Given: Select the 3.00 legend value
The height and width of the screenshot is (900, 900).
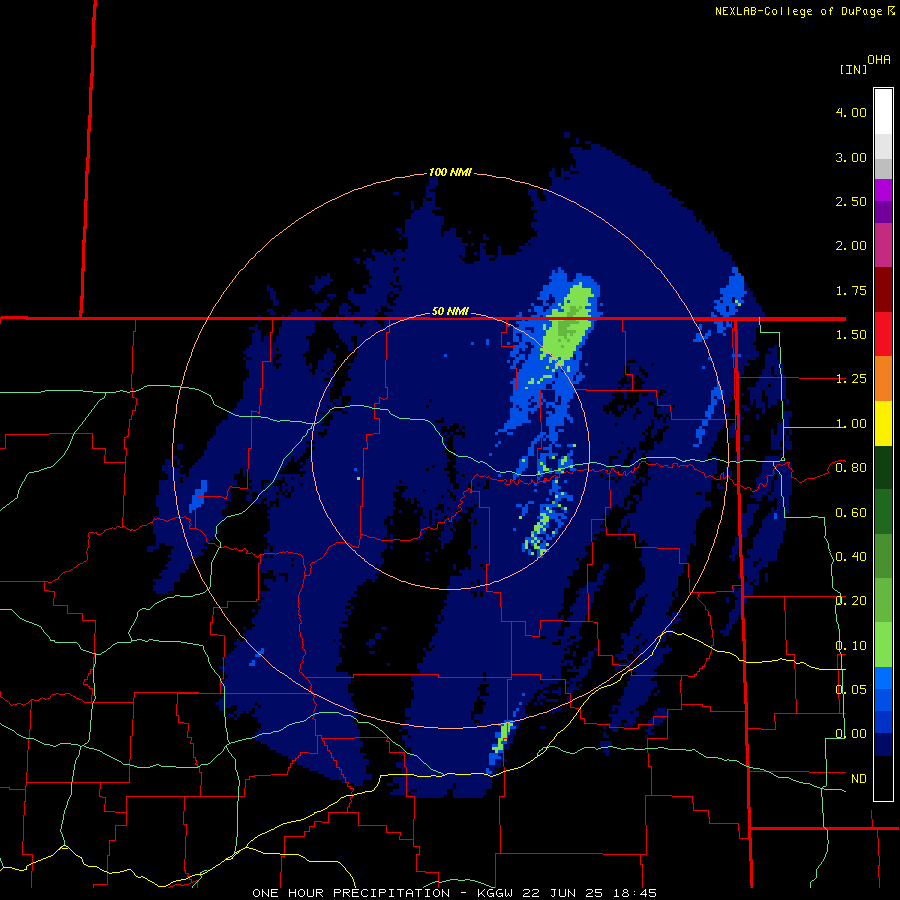Looking at the screenshot, I should click(851, 157).
